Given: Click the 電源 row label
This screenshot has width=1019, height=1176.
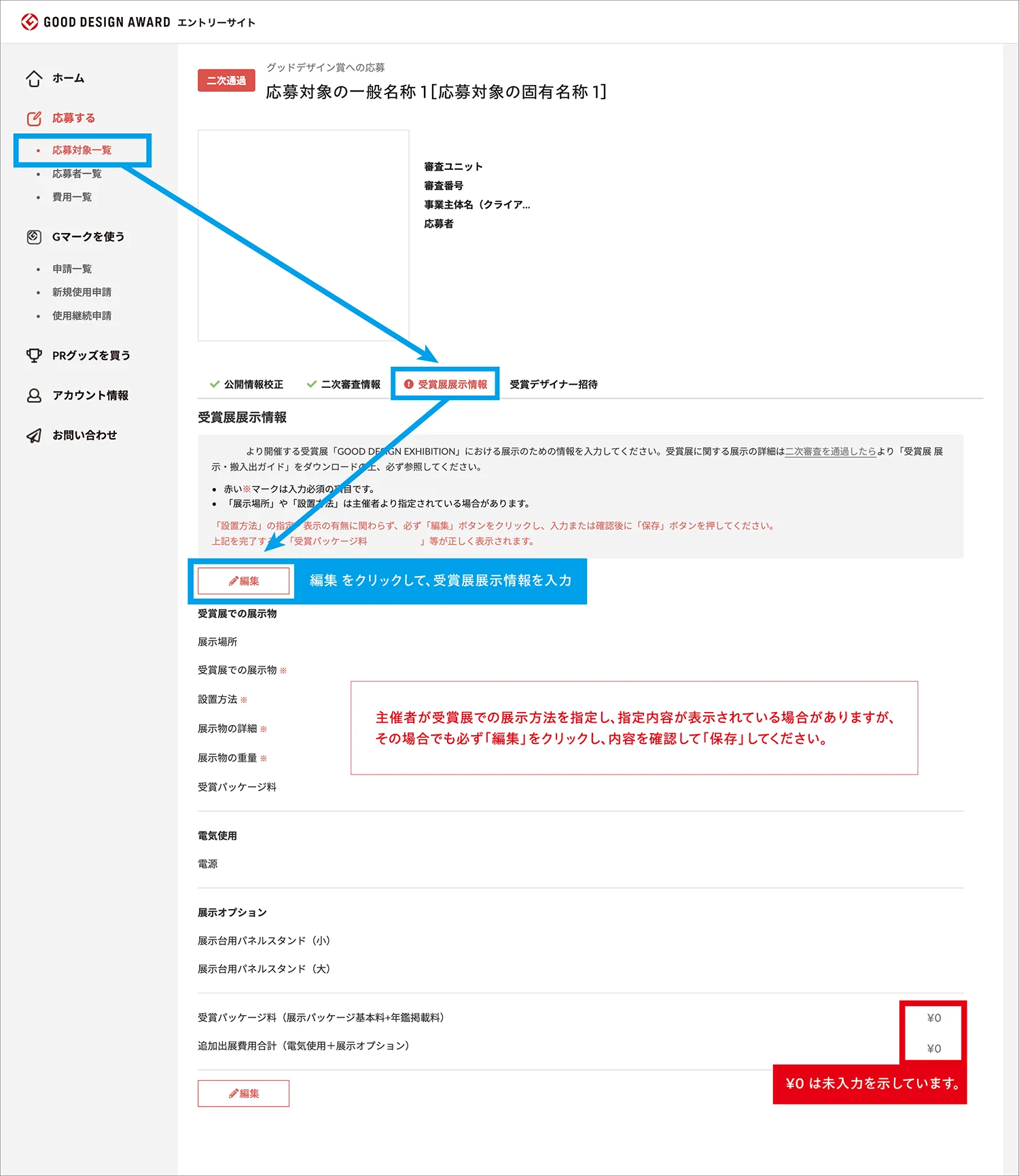Looking at the screenshot, I should coord(208,863).
